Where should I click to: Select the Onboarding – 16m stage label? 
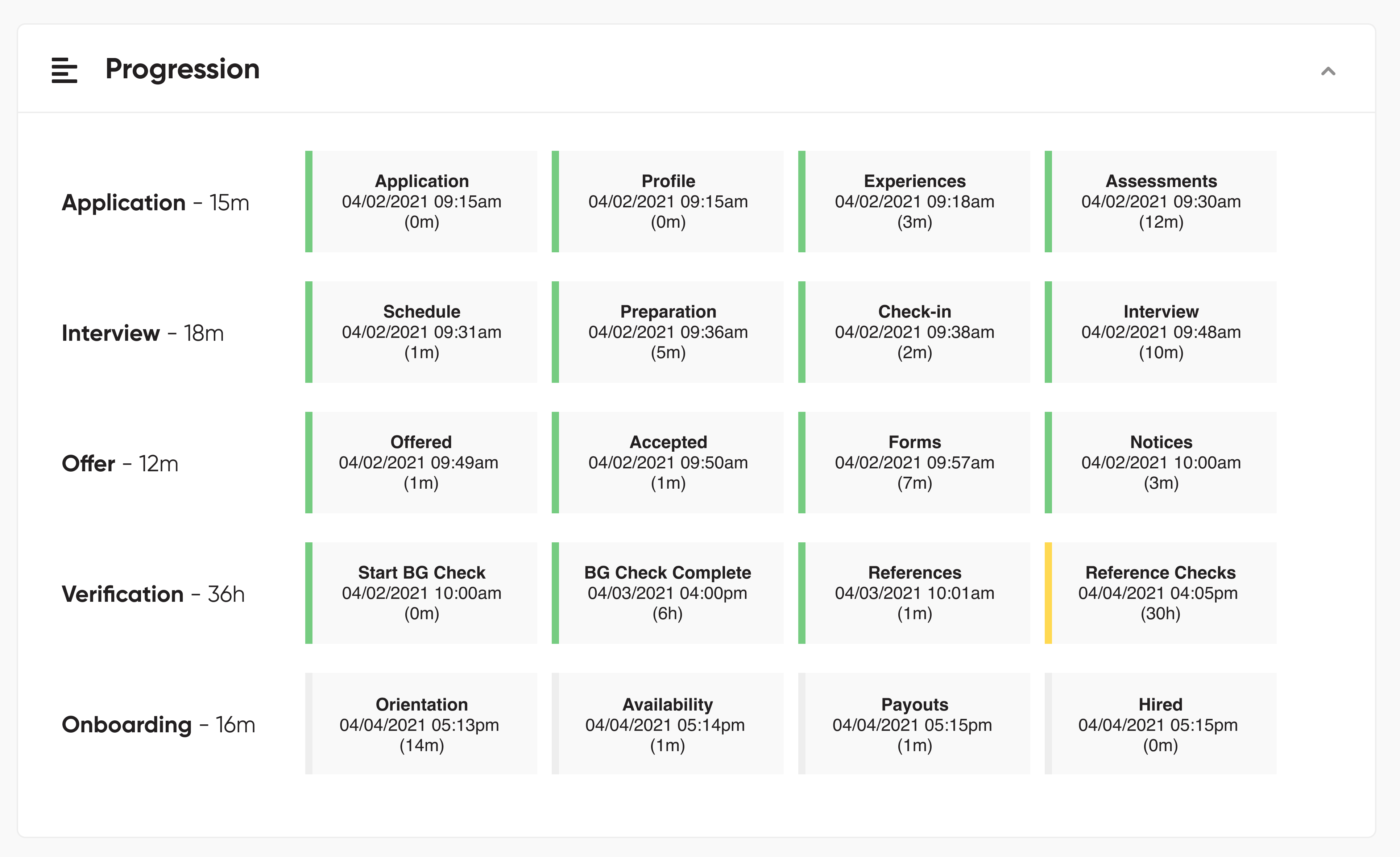158,725
